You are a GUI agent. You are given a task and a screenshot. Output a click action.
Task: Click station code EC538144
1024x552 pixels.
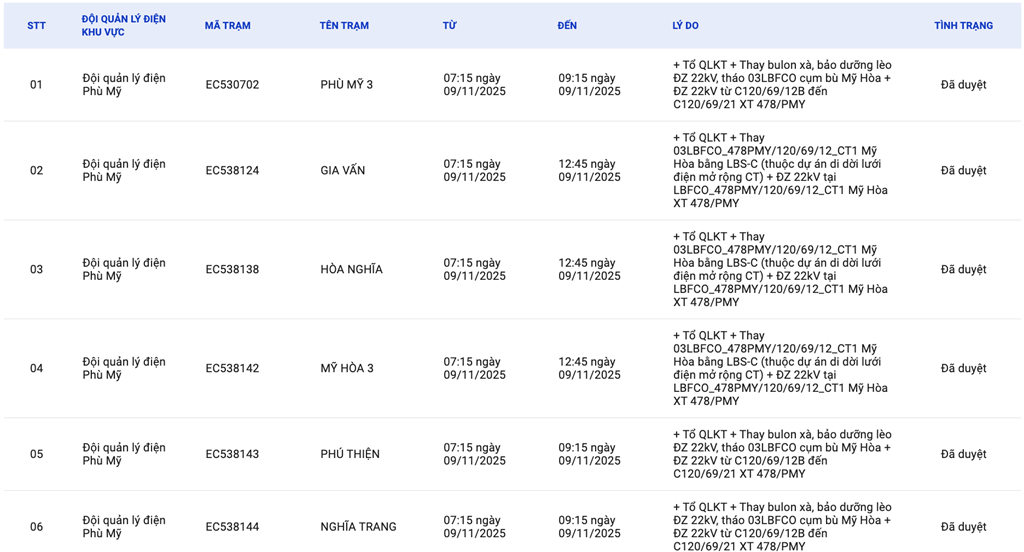point(232,527)
